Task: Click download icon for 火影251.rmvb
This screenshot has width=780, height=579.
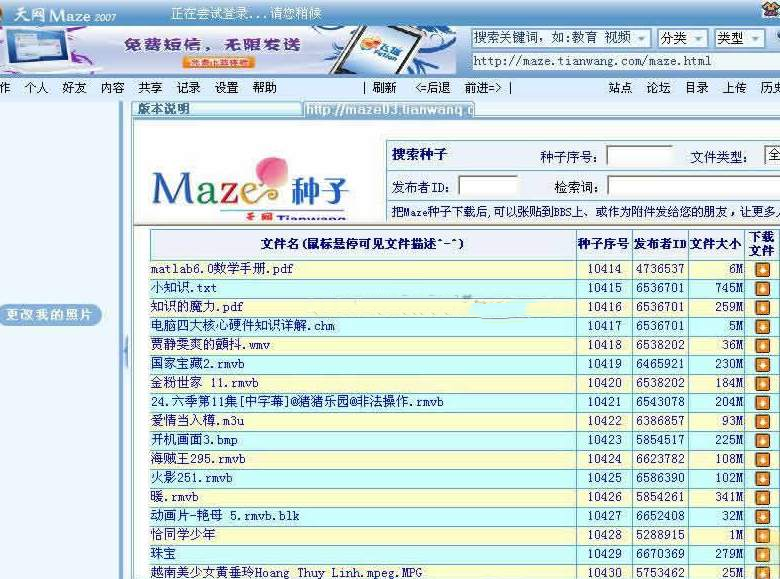Action: tap(762, 479)
